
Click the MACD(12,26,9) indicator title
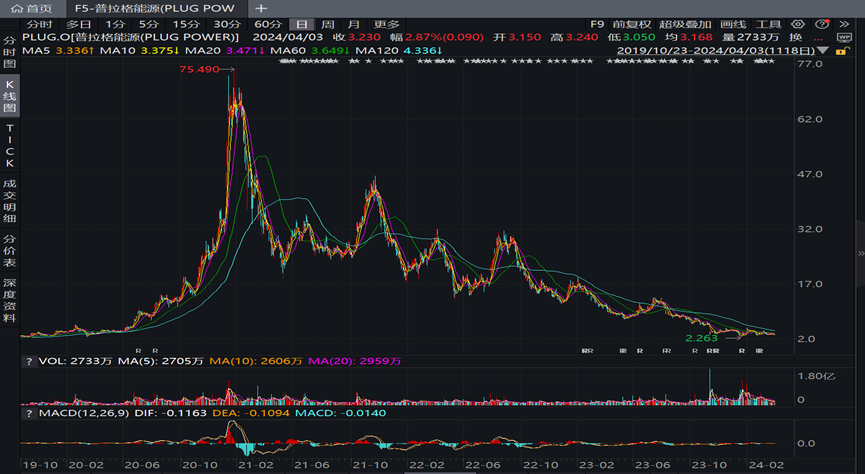point(84,413)
